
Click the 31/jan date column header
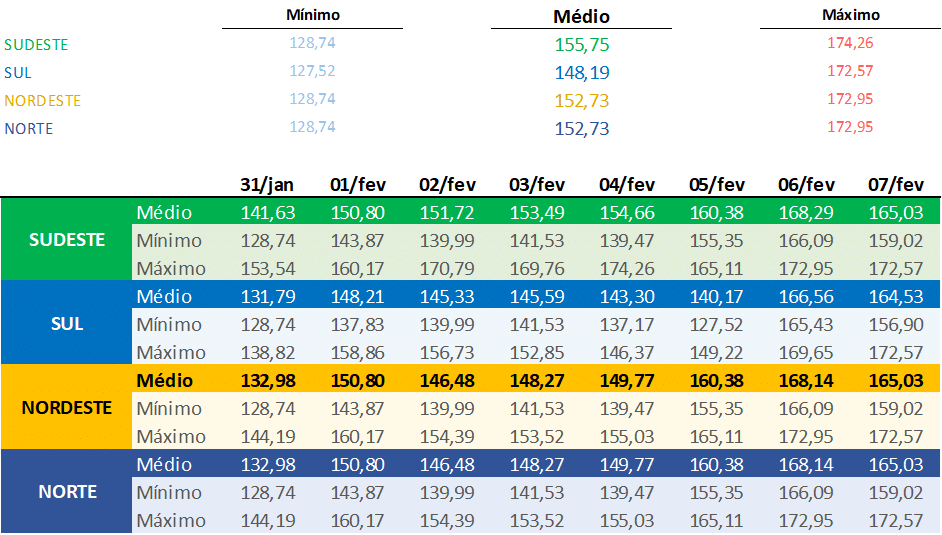(x=268, y=185)
